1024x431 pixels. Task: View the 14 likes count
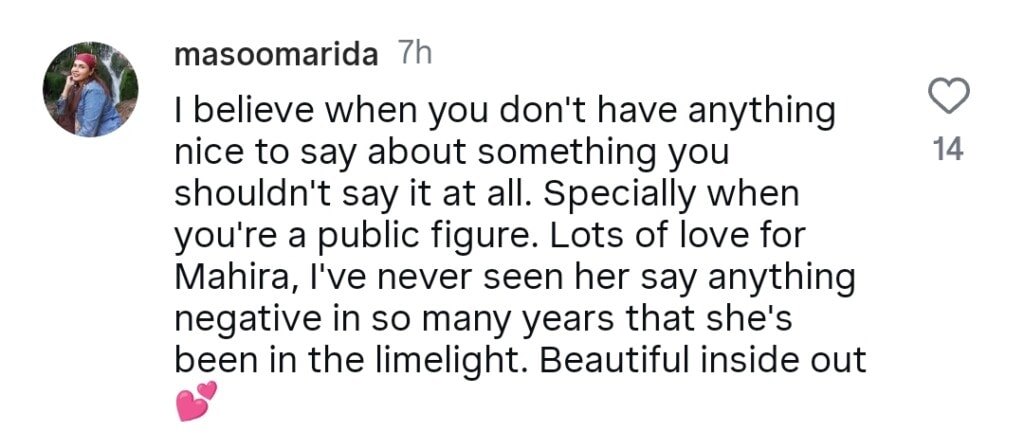[947, 150]
